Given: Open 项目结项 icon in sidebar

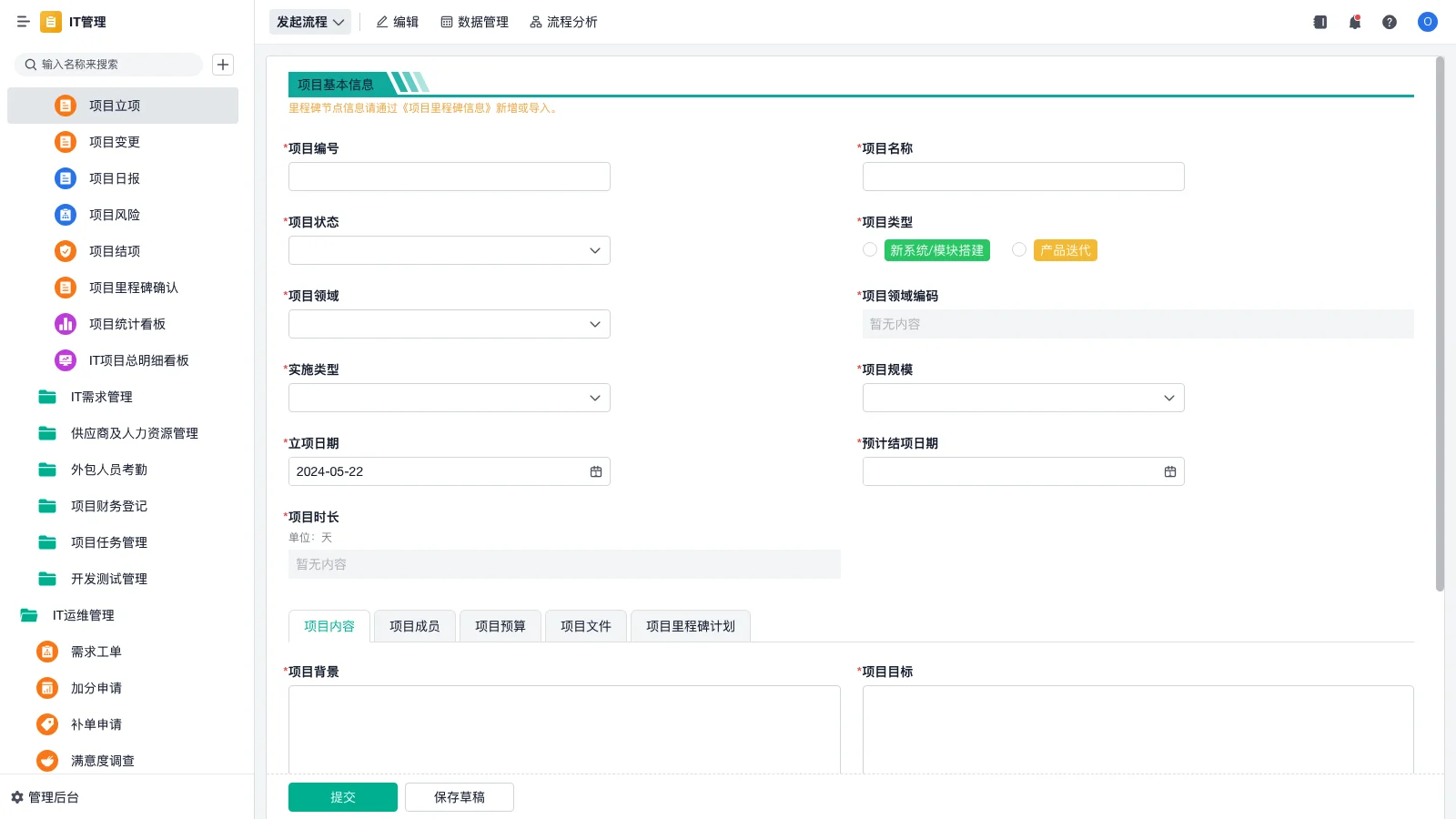Looking at the screenshot, I should [x=66, y=251].
